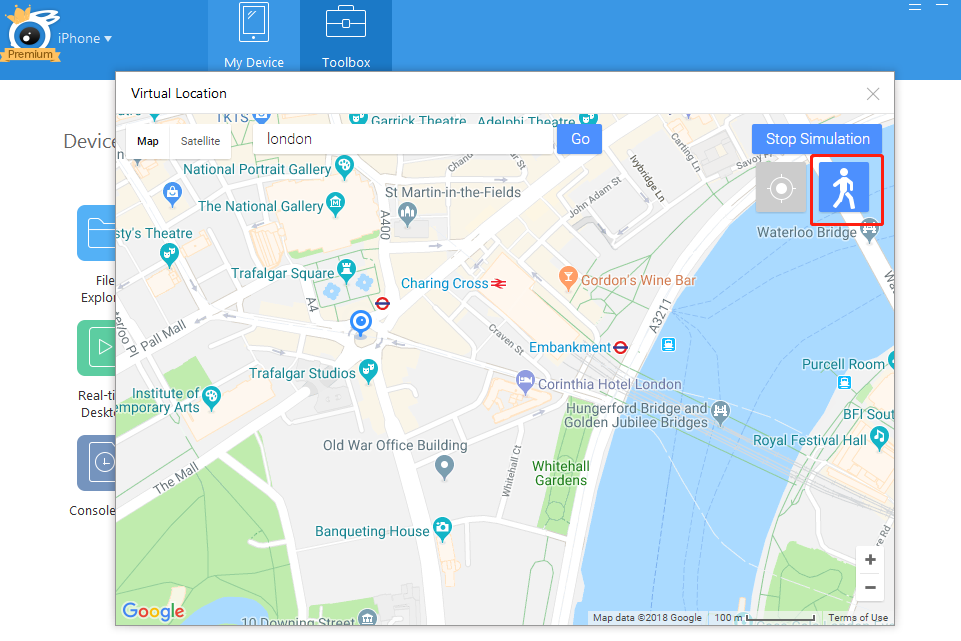Zoom out the map with minus

870,588
